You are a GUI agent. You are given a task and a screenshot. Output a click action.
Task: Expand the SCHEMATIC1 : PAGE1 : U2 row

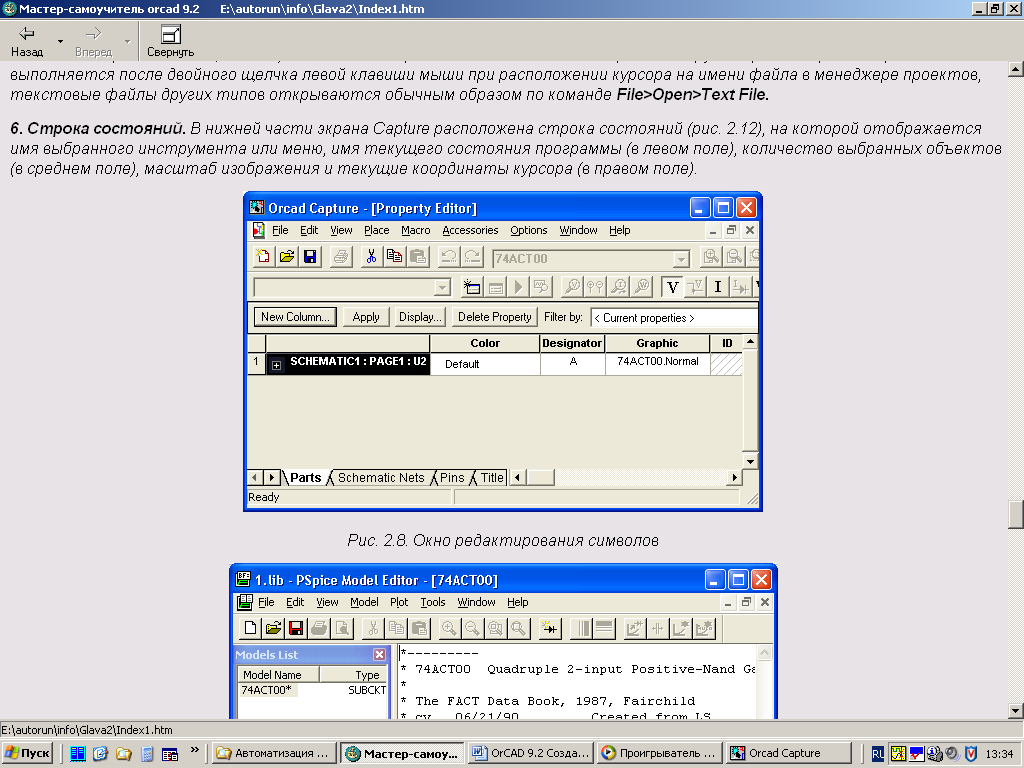pos(276,365)
